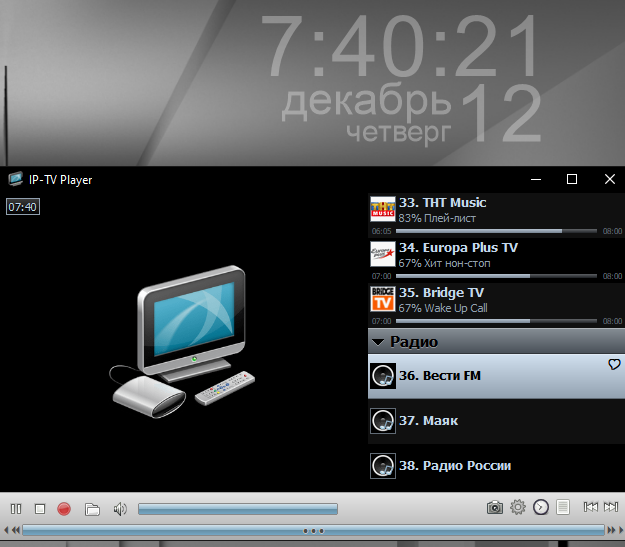Viewport: 625px width, 547px height.
Task: Click the 07:40 time overlay box
Action: click(x=23, y=207)
